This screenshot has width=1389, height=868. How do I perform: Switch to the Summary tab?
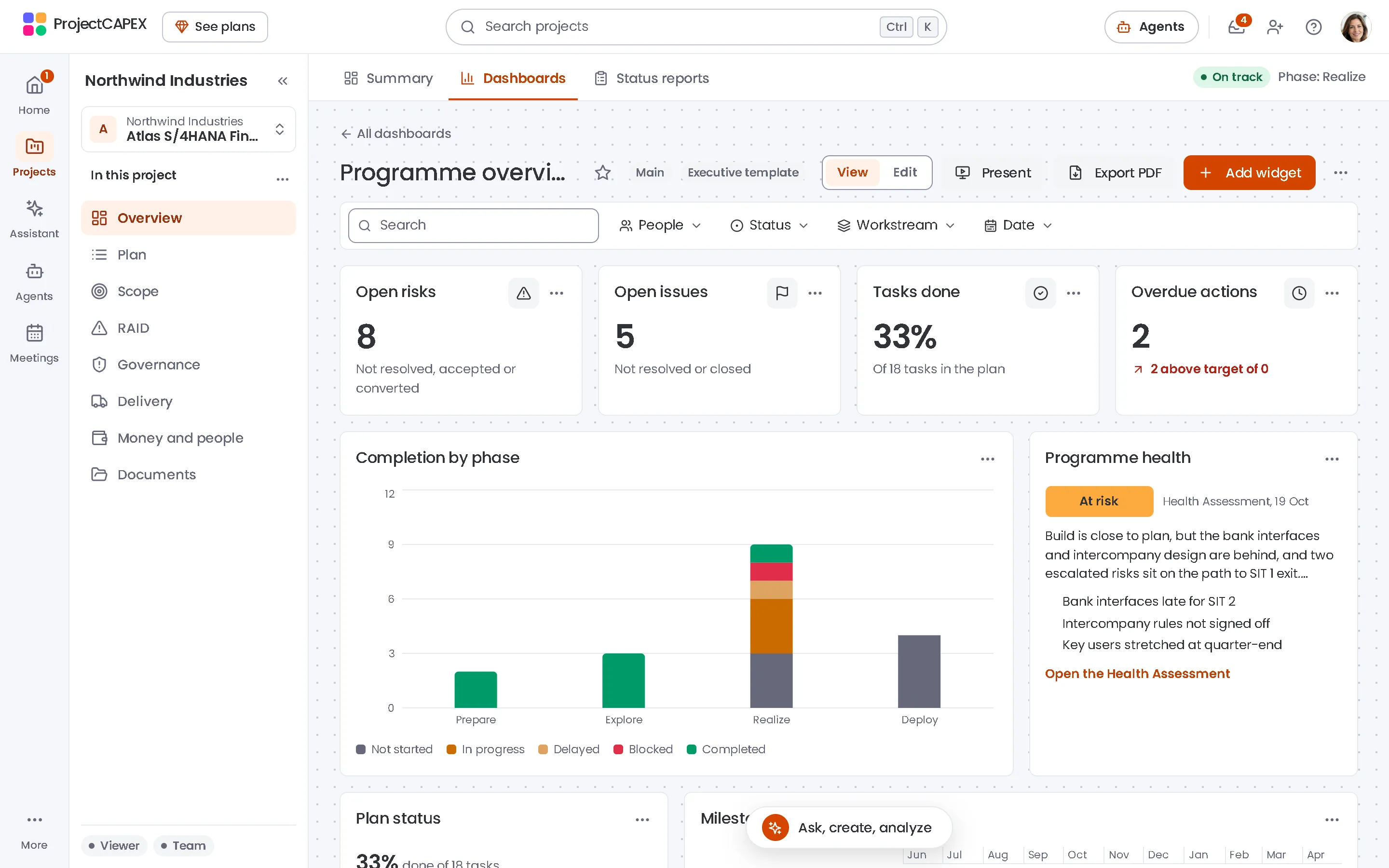point(388,78)
